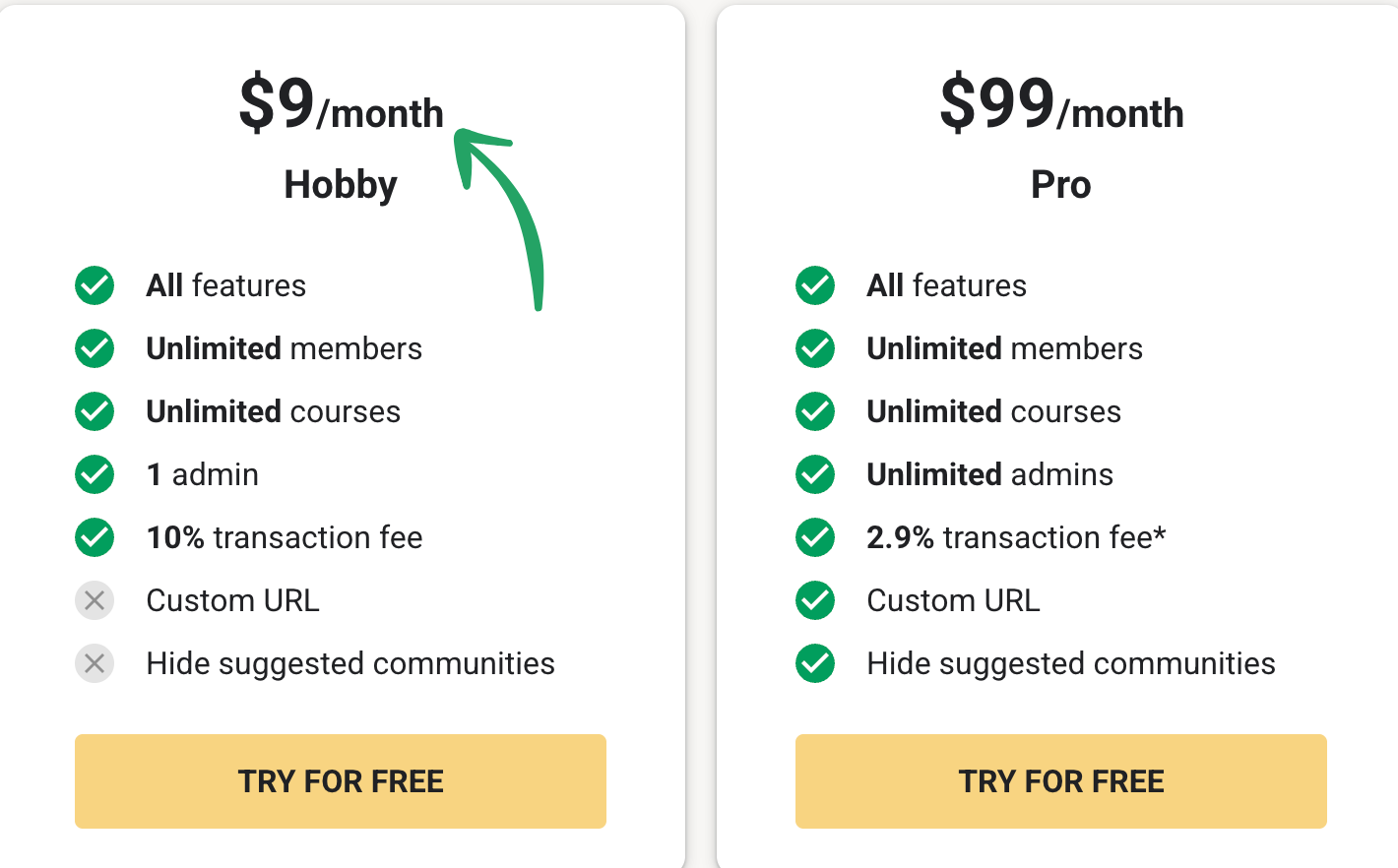Click Pro Unlimited members text

1004,348
